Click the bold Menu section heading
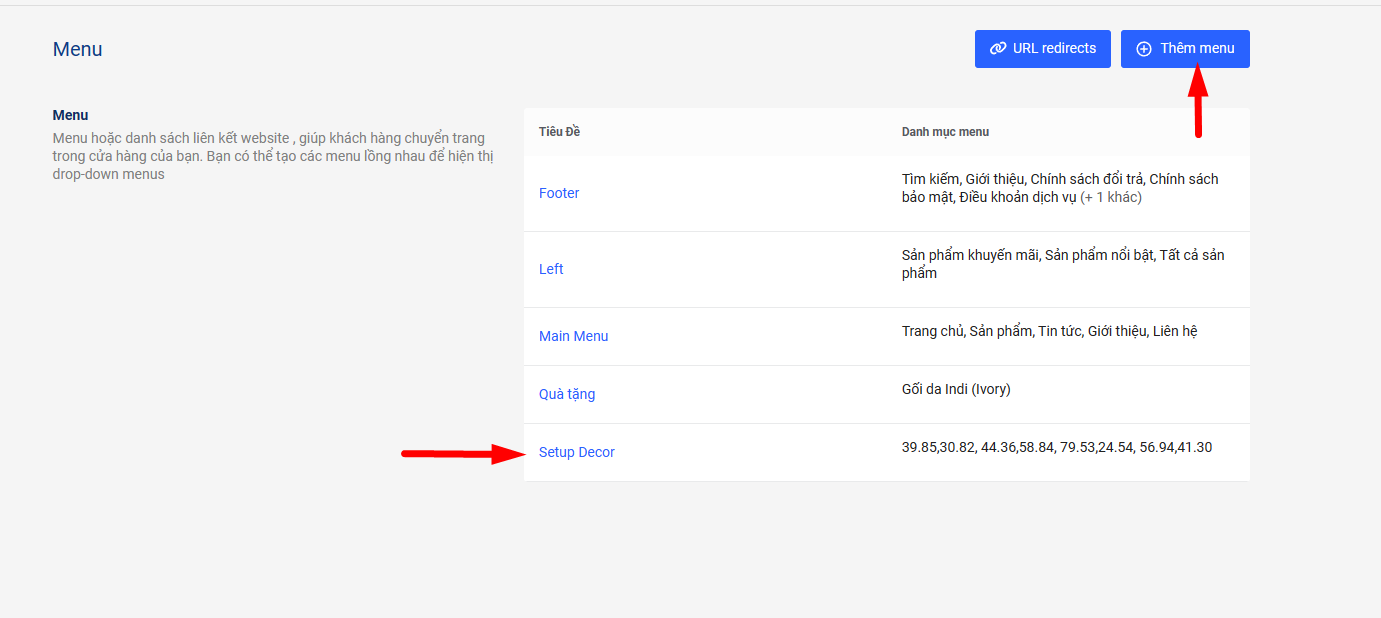The width and height of the screenshot is (1381, 618). [x=70, y=115]
